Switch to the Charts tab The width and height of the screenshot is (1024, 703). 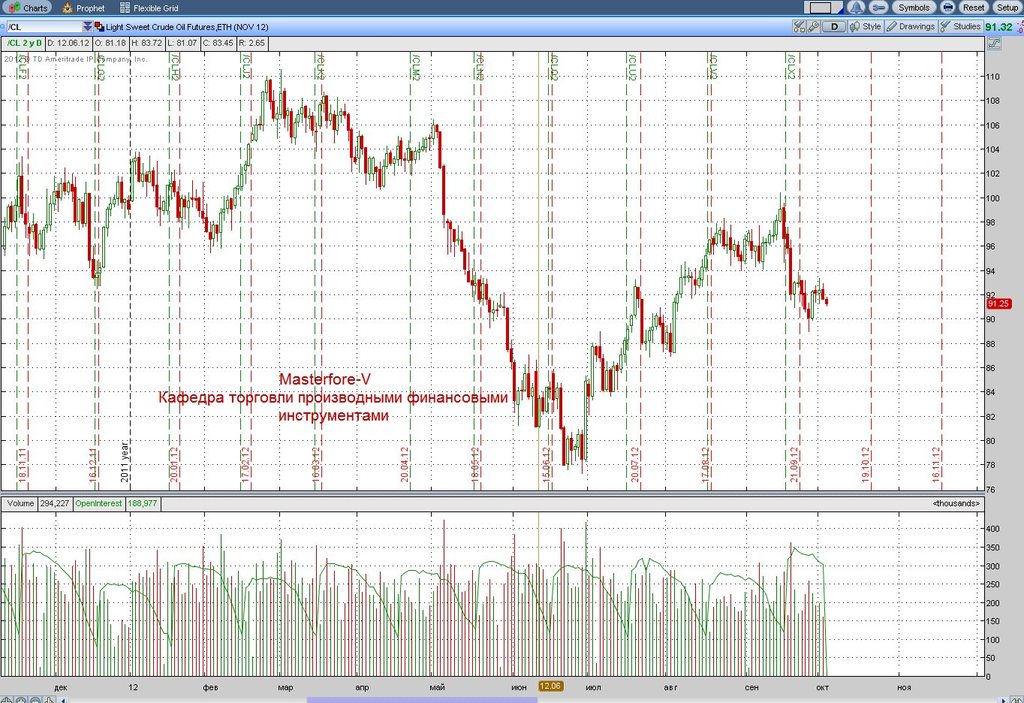point(28,8)
